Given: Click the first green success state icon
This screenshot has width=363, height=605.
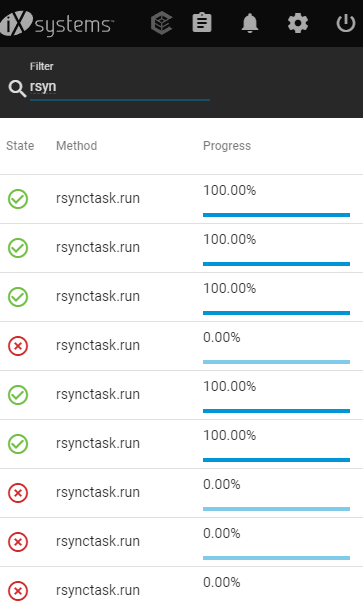Looking at the screenshot, I should [x=18, y=199].
